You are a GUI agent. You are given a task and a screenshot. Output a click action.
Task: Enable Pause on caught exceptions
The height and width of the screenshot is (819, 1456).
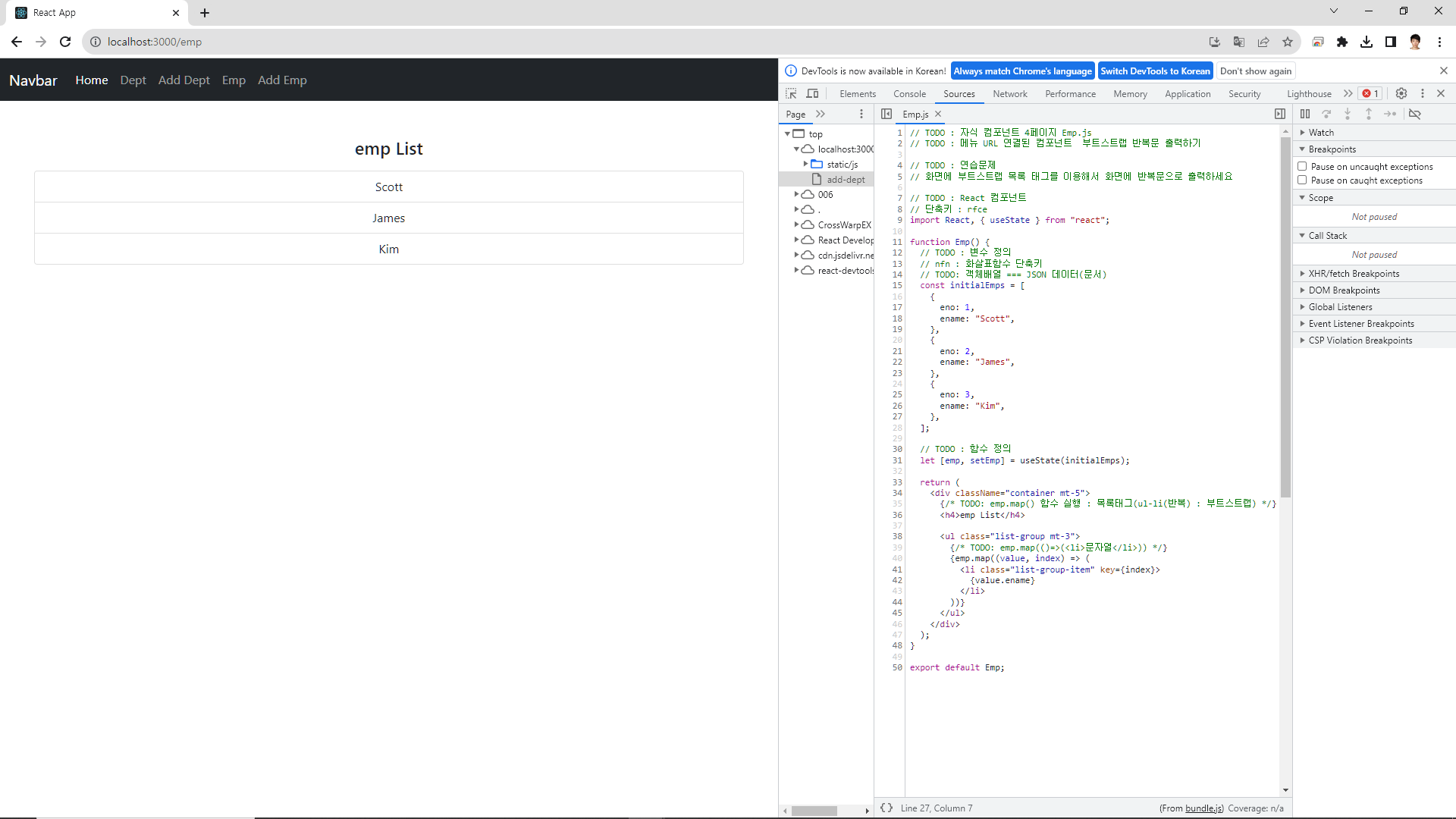pos(1302,180)
